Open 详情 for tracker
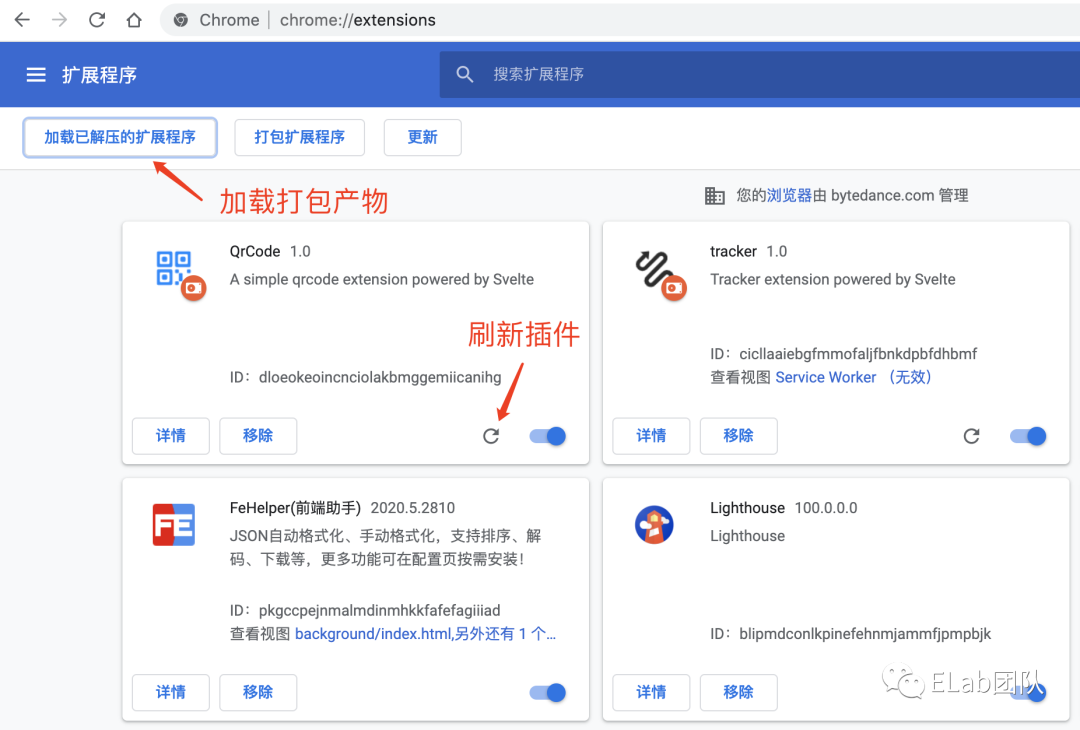Viewport: 1080px width, 730px height. (651, 435)
